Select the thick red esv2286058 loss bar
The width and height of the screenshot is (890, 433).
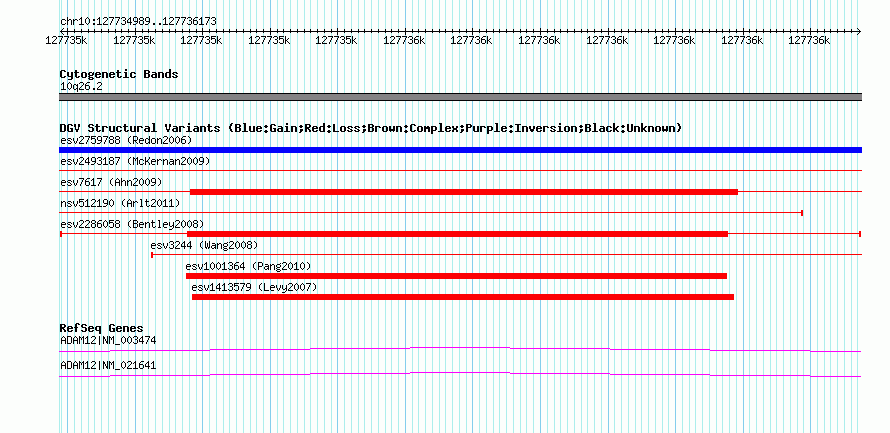[457, 234]
